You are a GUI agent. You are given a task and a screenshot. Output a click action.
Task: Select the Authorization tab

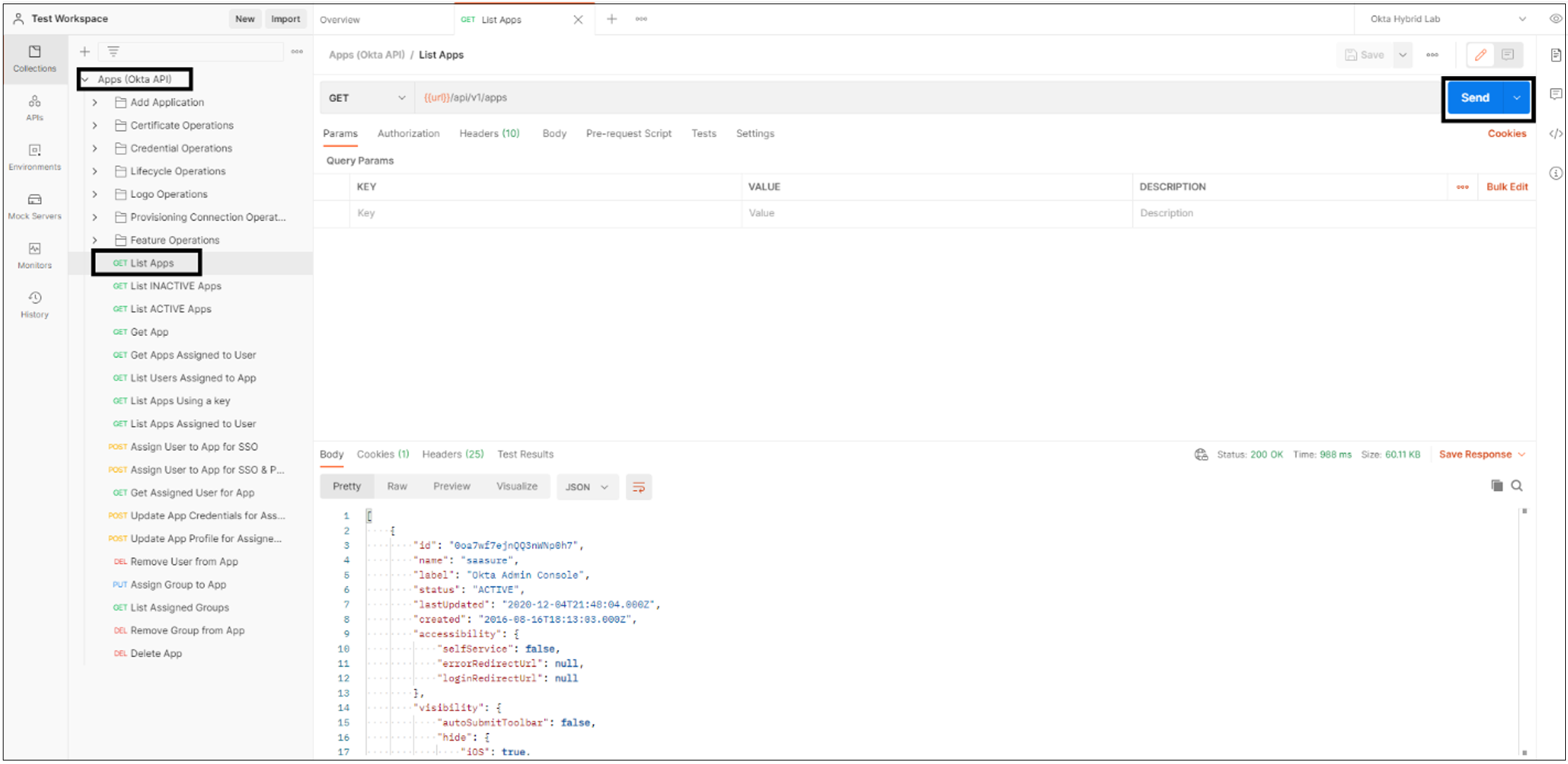click(x=408, y=133)
